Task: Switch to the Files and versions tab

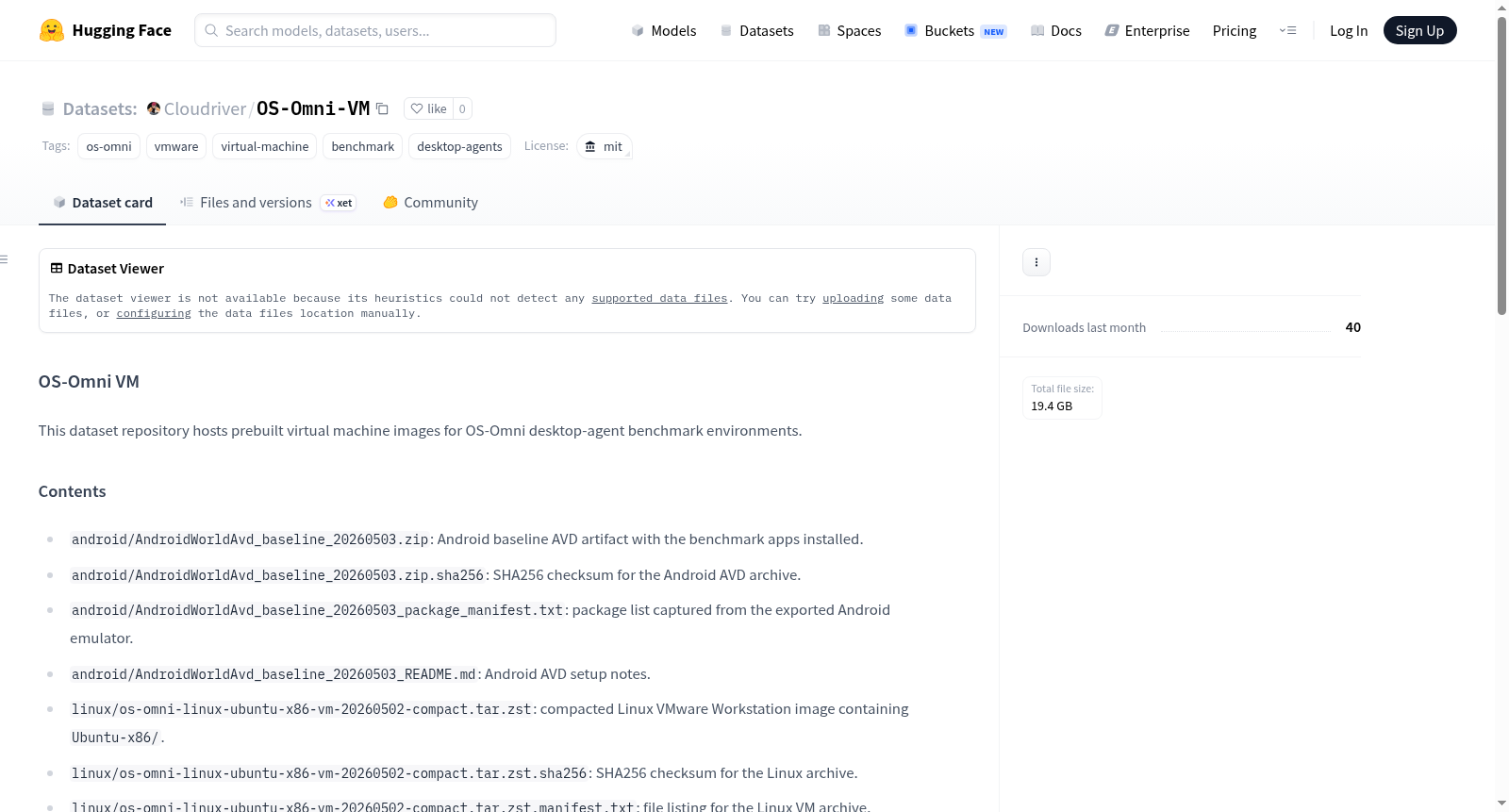Action: click(x=268, y=203)
